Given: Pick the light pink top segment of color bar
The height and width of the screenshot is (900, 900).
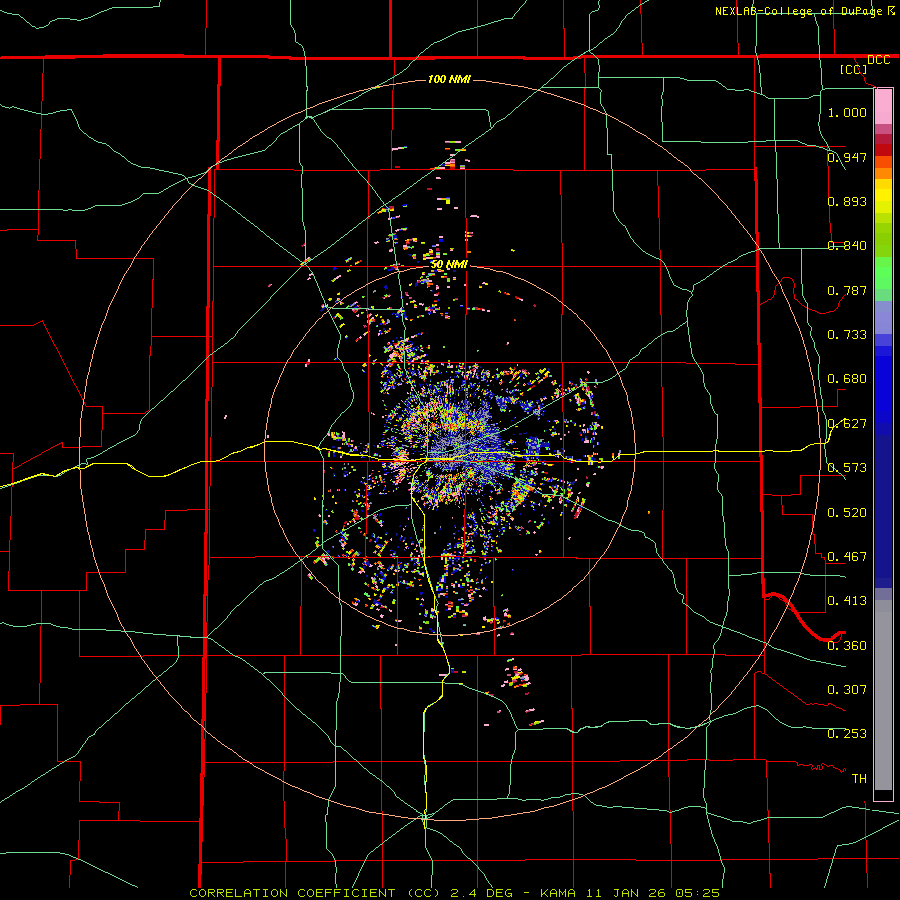Looking at the screenshot, I should coord(883,107).
